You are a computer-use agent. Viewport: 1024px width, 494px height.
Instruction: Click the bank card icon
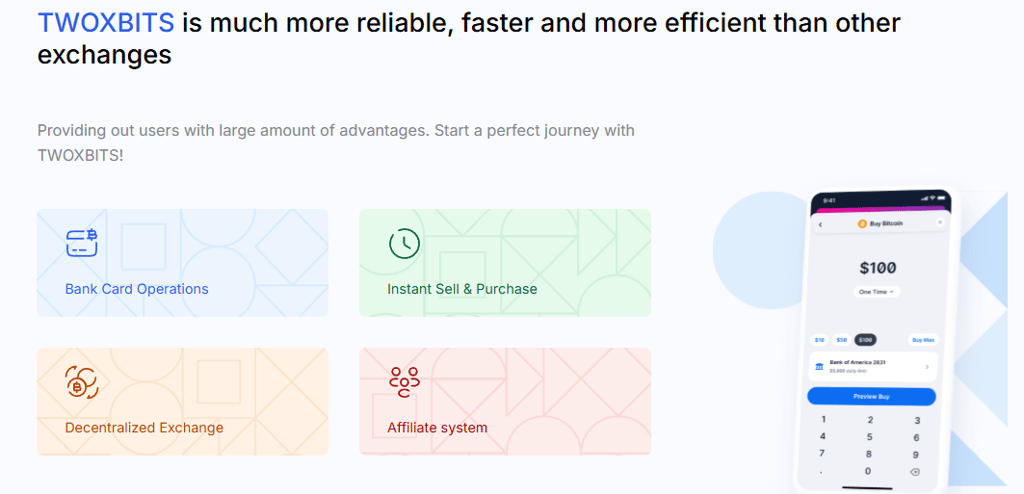click(81, 243)
